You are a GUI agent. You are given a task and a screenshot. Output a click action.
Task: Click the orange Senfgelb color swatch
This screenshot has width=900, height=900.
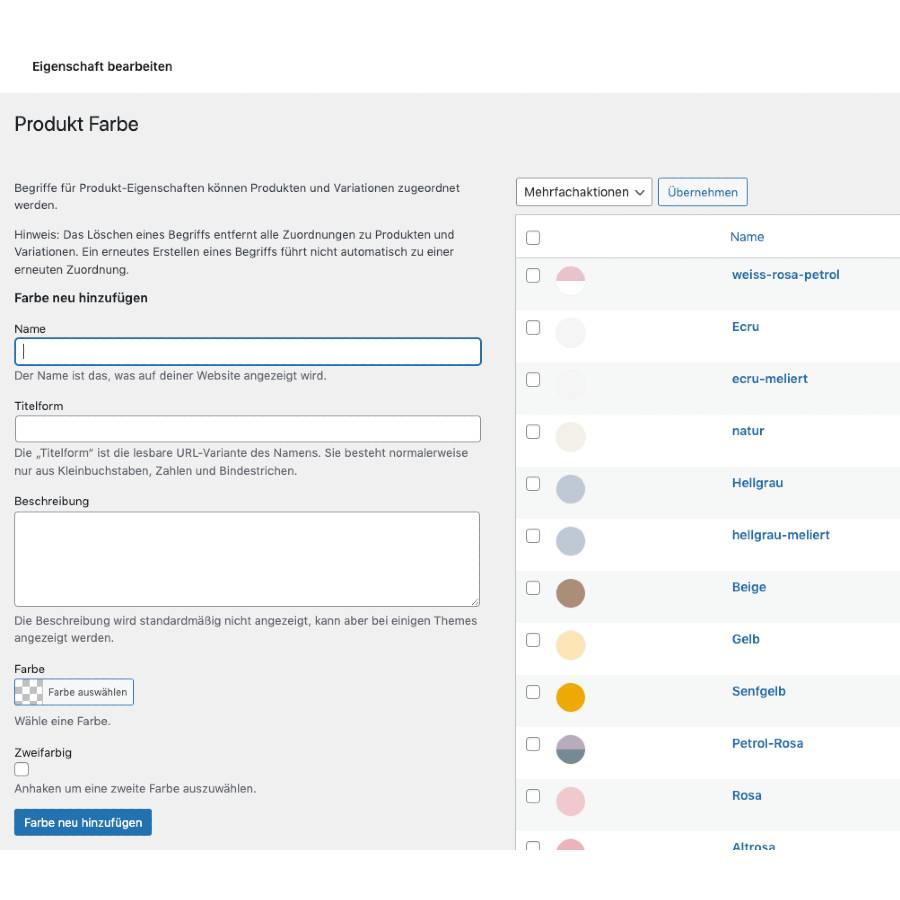(x=571, y=697)
